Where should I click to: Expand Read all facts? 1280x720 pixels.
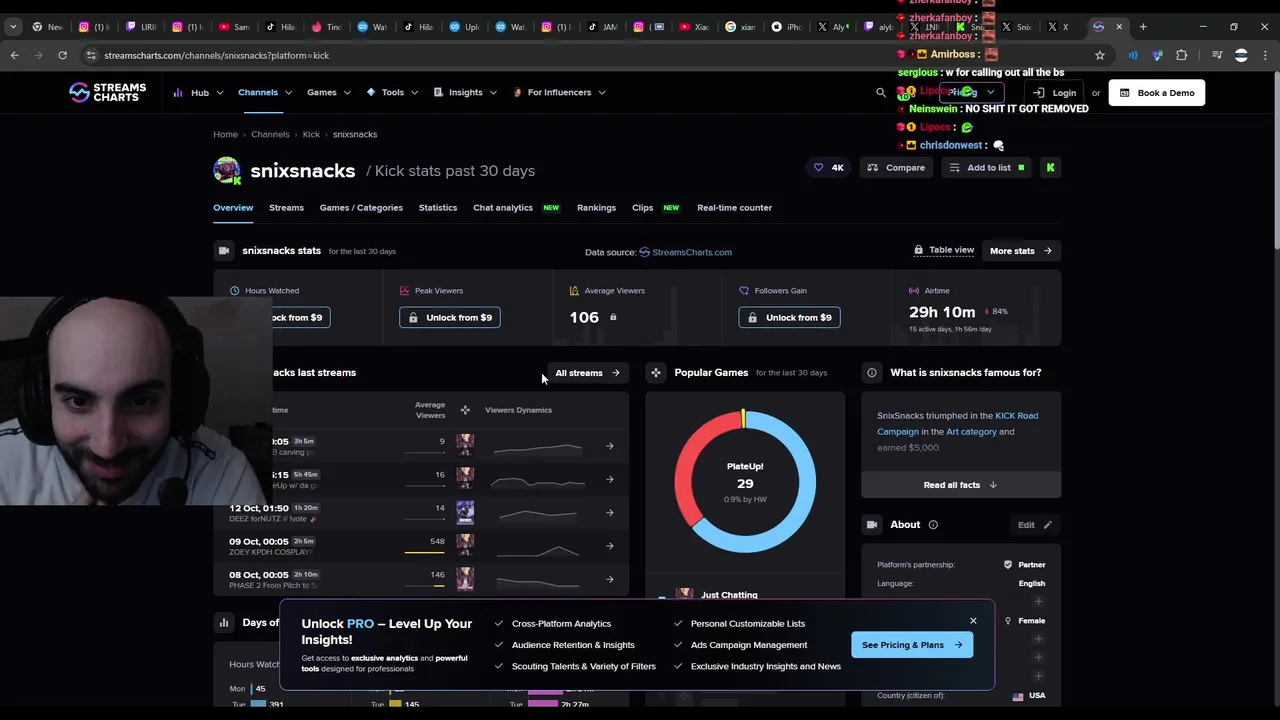pos(961,485)
